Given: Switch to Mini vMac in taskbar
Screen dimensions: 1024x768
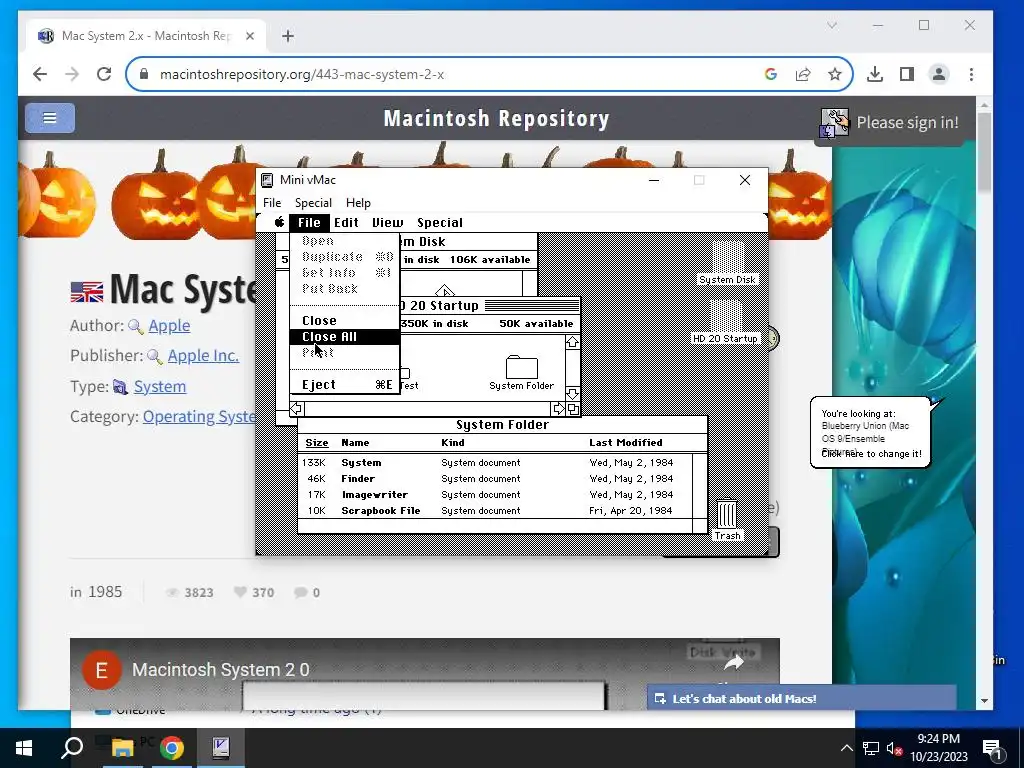Looking at the screenshot, I should tap(221, 748).
